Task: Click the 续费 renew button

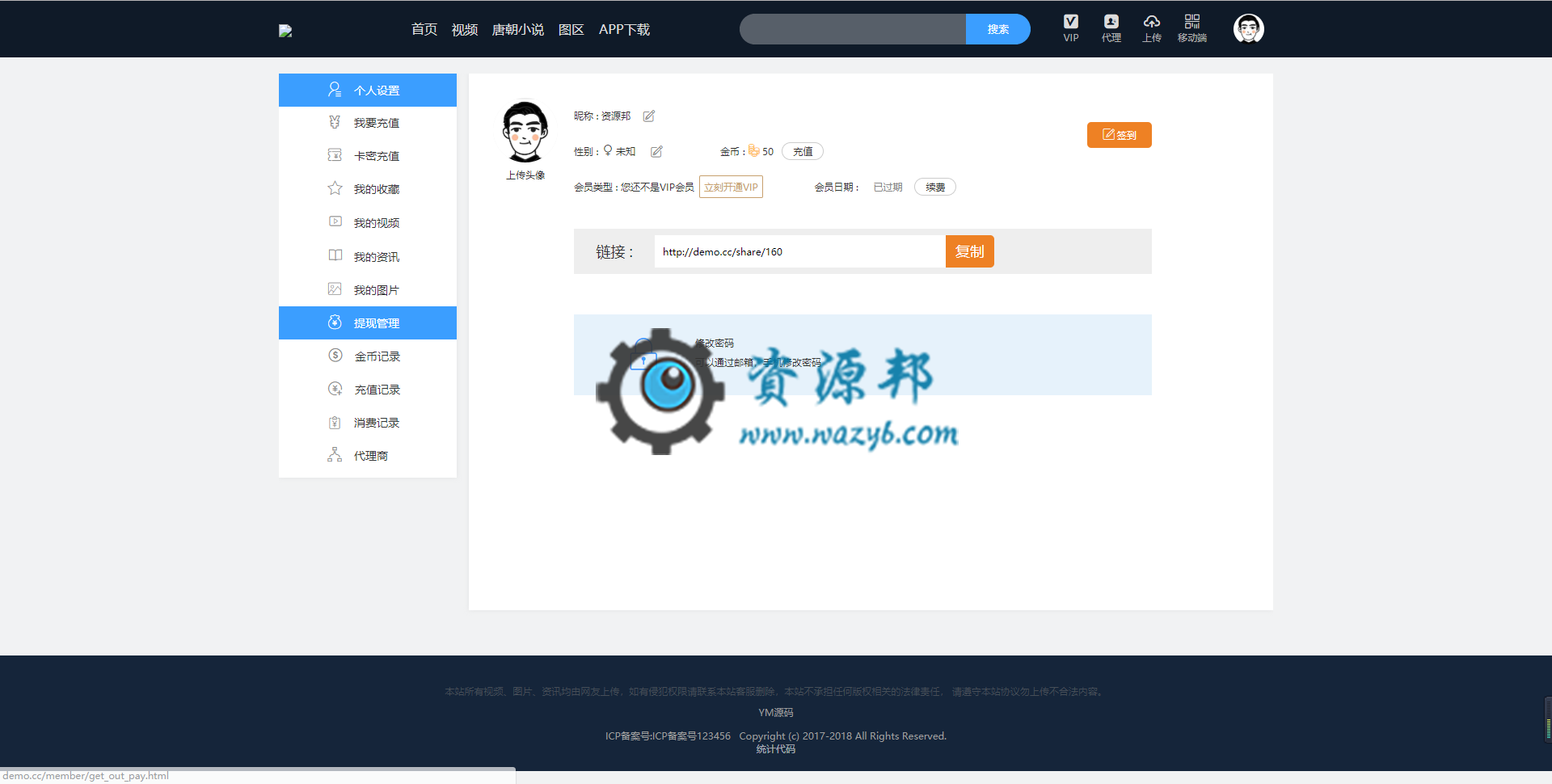Action: click(x=935, y=187)
